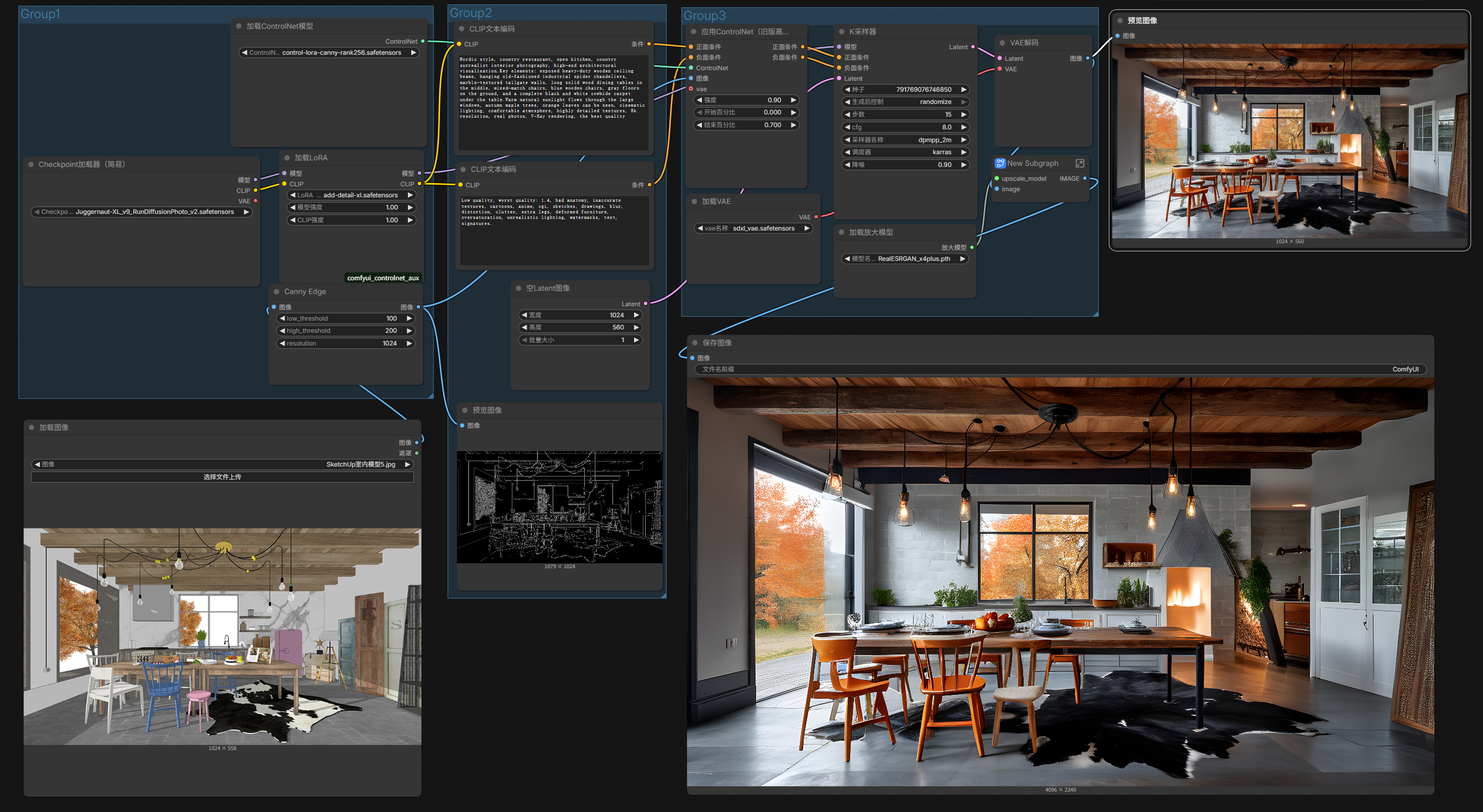The height and width of the screenshot is (812, 1483).
Task: Toggle collapse on the VAE解码 node
Action: pyautogui.click(x=1002, y=43)
